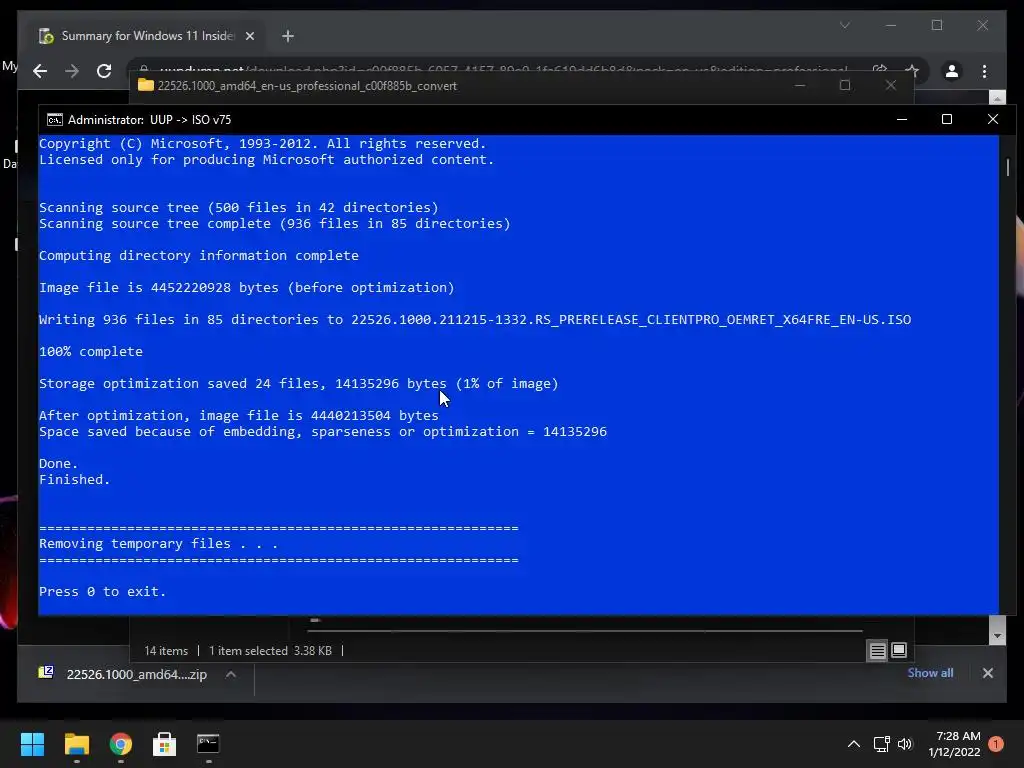Click the 'Computing directory information complete' line
This screenshot has height=768, width=1024.
click(199, 255)
